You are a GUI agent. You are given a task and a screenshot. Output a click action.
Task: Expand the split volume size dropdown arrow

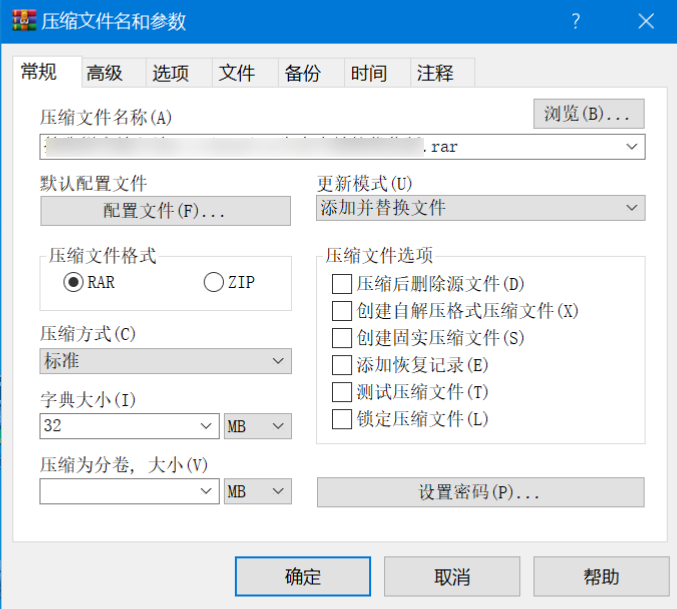206,491
